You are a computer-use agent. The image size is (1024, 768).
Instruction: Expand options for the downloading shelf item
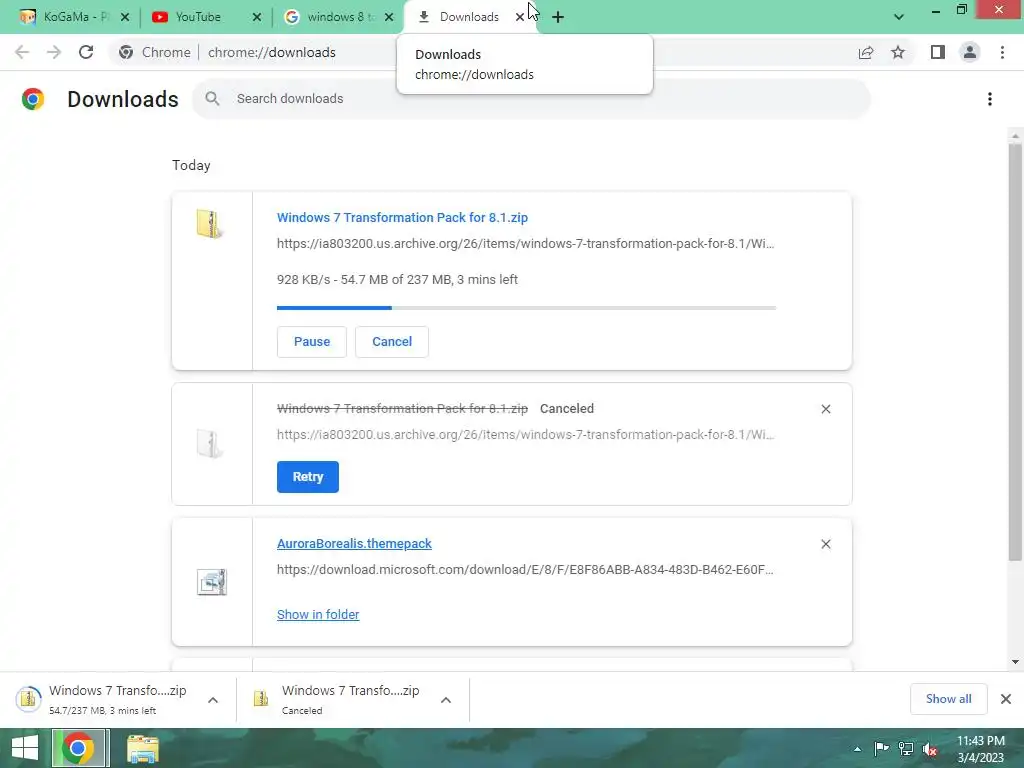click(x=213, y=699)
